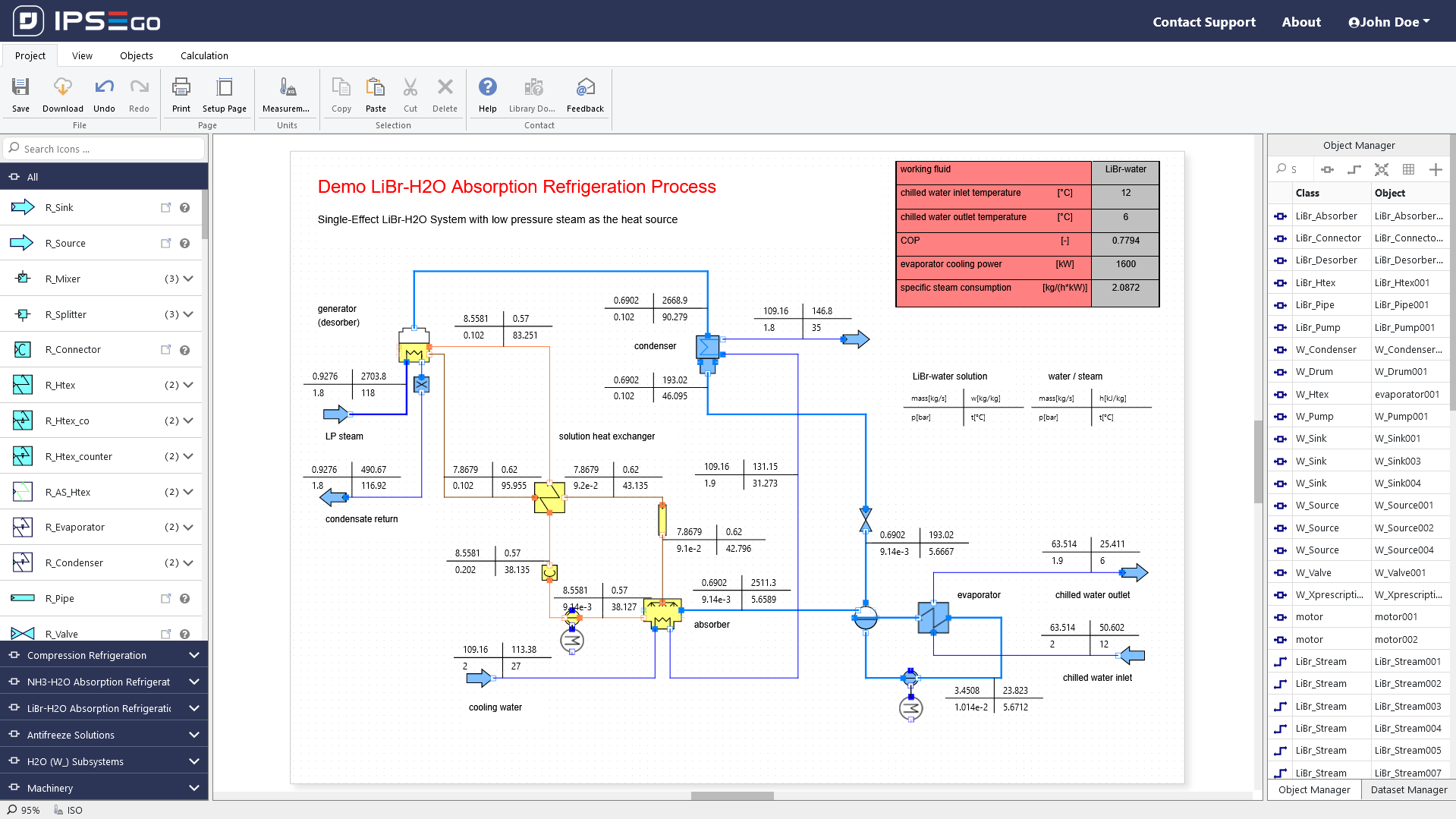Click the Contact Support link
Image resolution: width=1456 pixels, height=819 pixels.
1203,22
